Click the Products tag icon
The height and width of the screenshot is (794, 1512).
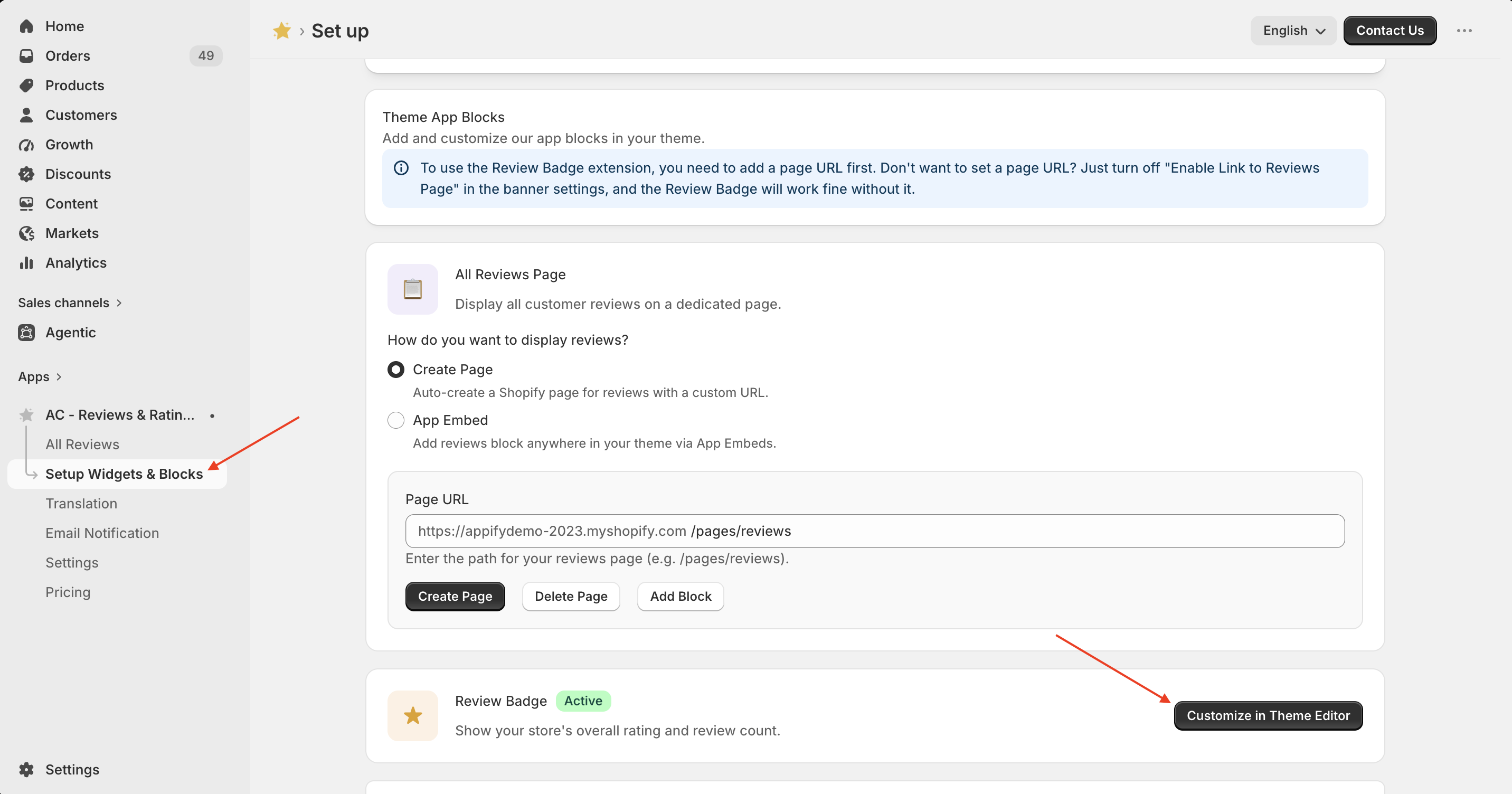tap(26, 86)
